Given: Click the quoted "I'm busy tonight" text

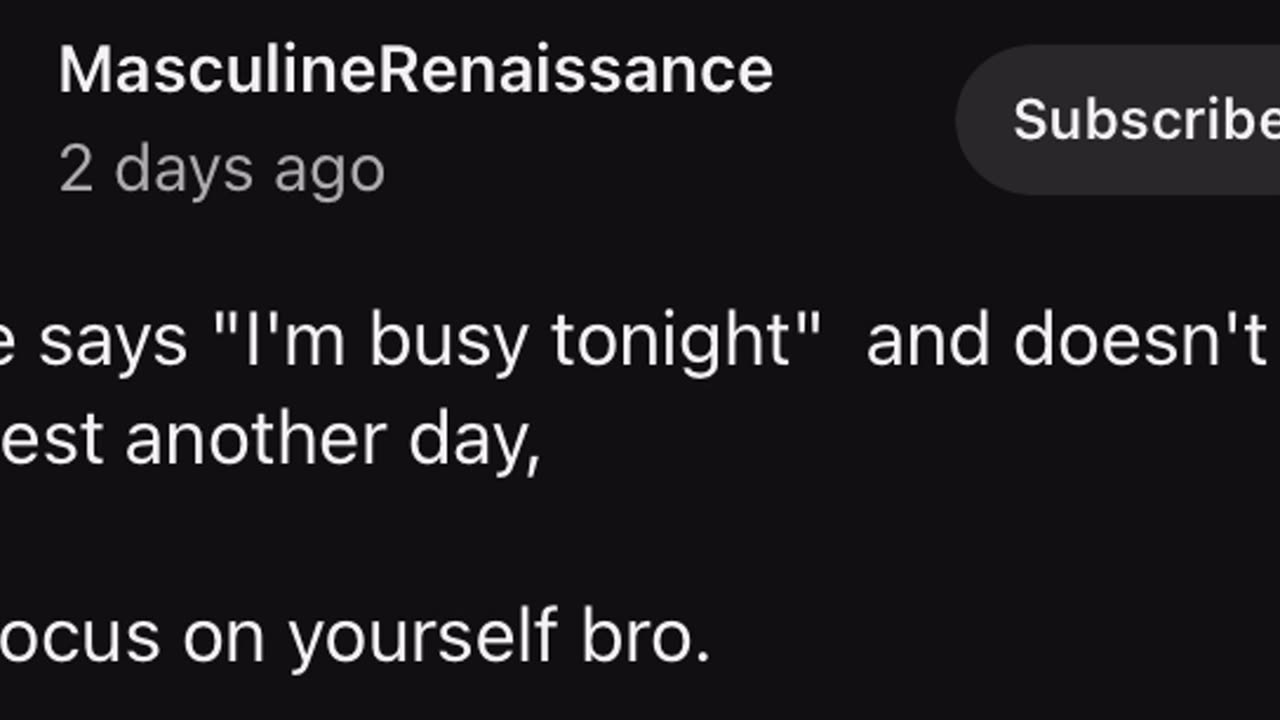Looking at the screenshot, I should [x=517, y=340].
